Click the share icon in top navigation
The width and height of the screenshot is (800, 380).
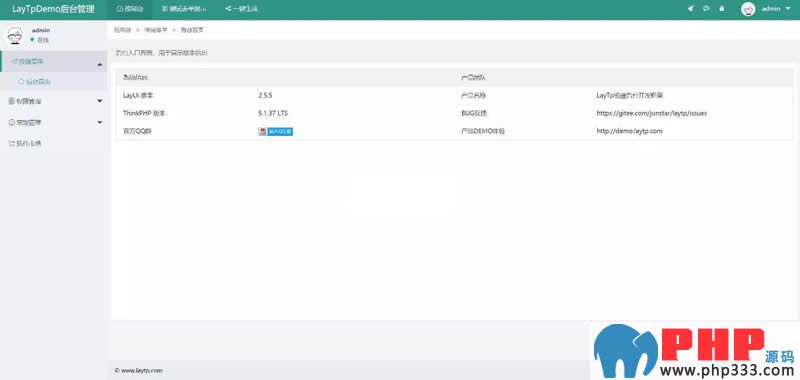click(228, 9)
